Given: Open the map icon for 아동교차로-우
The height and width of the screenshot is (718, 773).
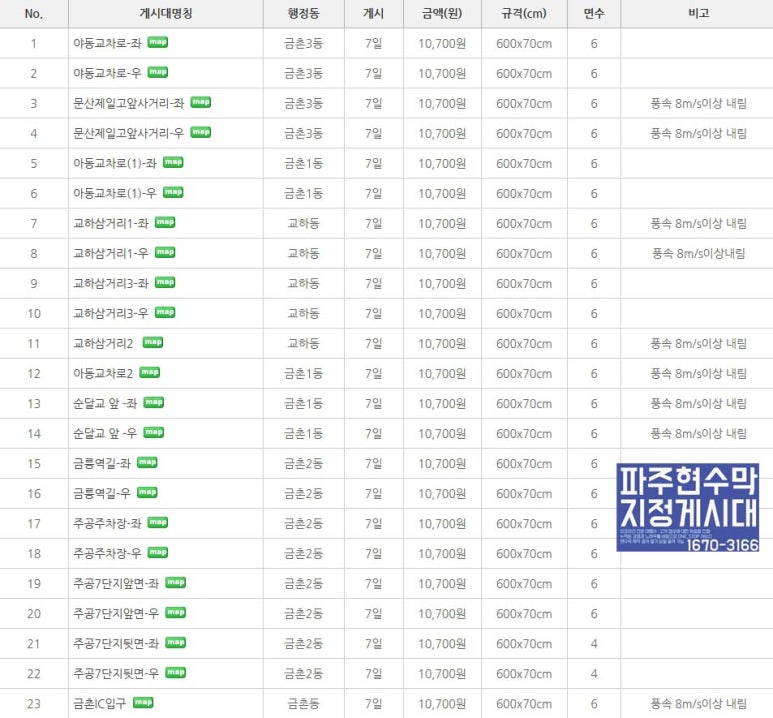Looking at the screenshot, I should coord(158,72).
